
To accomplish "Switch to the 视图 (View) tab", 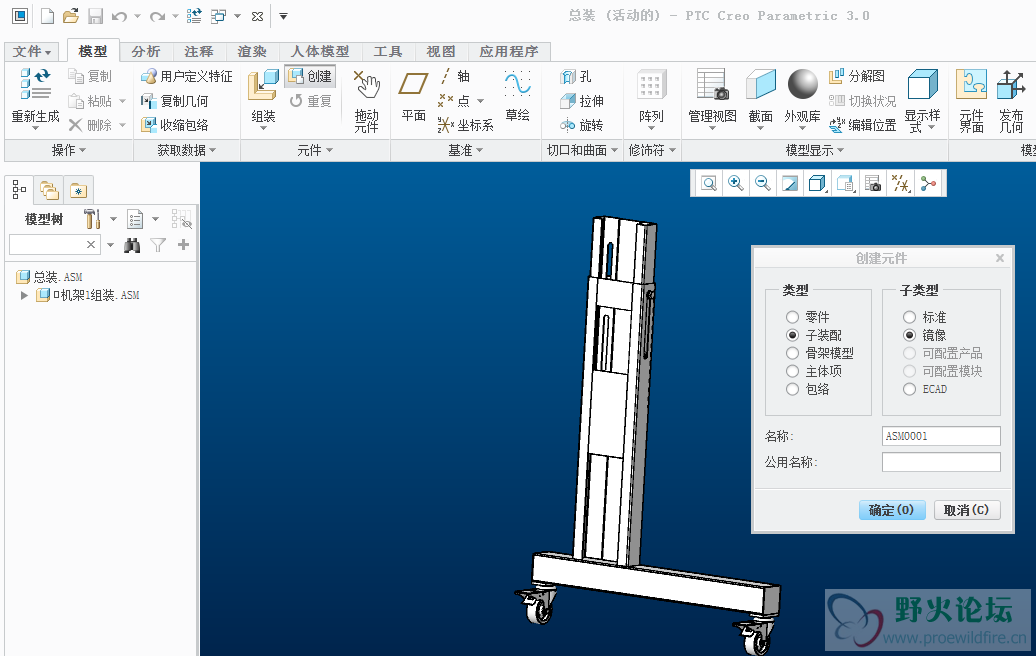I will [x=441, y=52].
